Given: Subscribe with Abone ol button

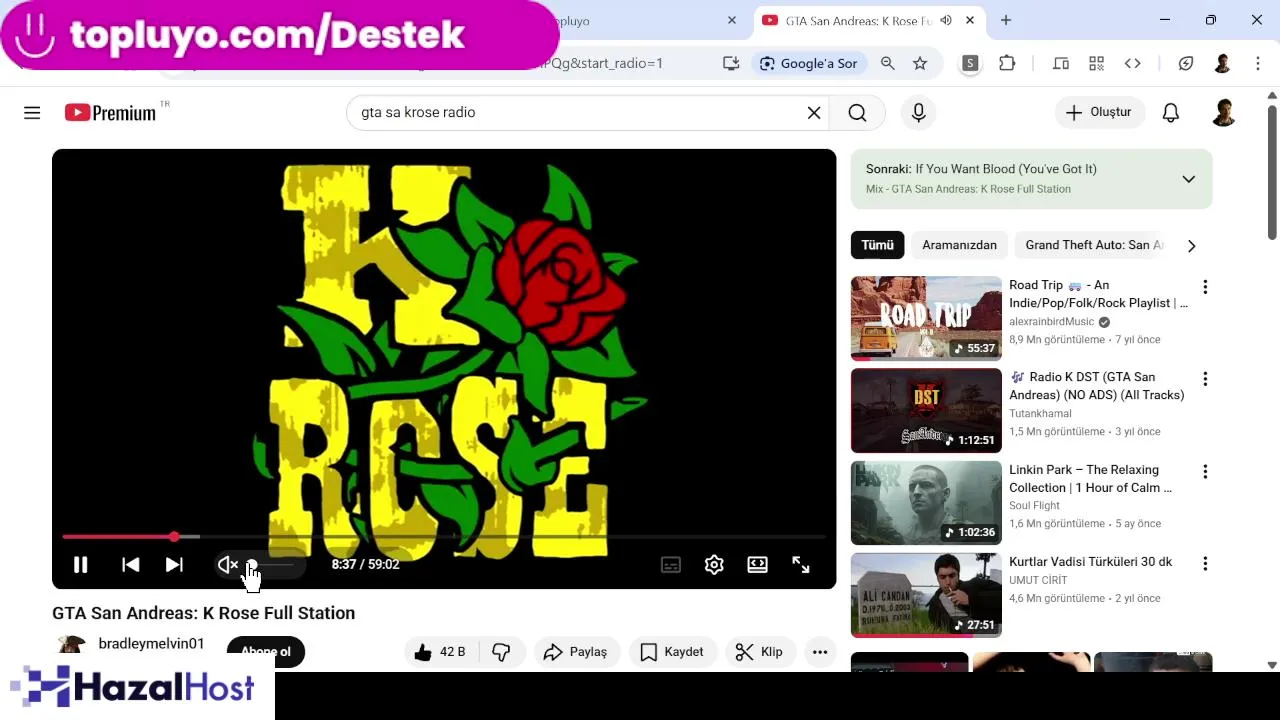Looking at the screenshot, I should [266, 652].
